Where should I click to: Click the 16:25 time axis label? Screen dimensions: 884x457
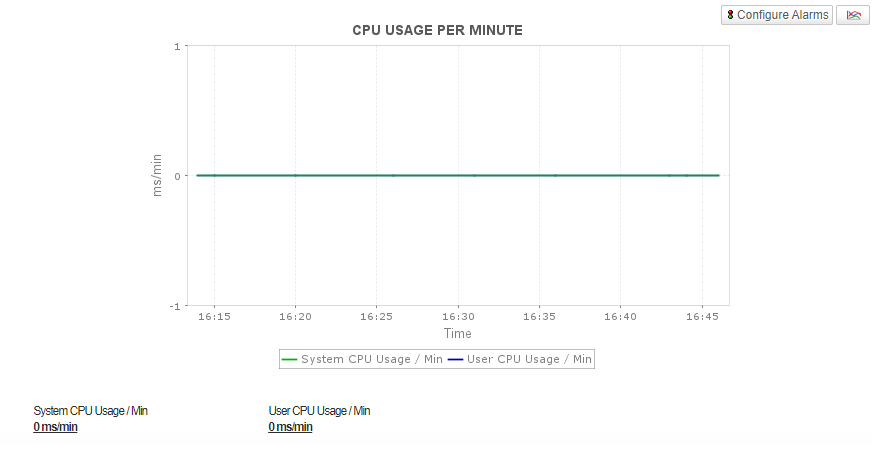tap(376, 316)
